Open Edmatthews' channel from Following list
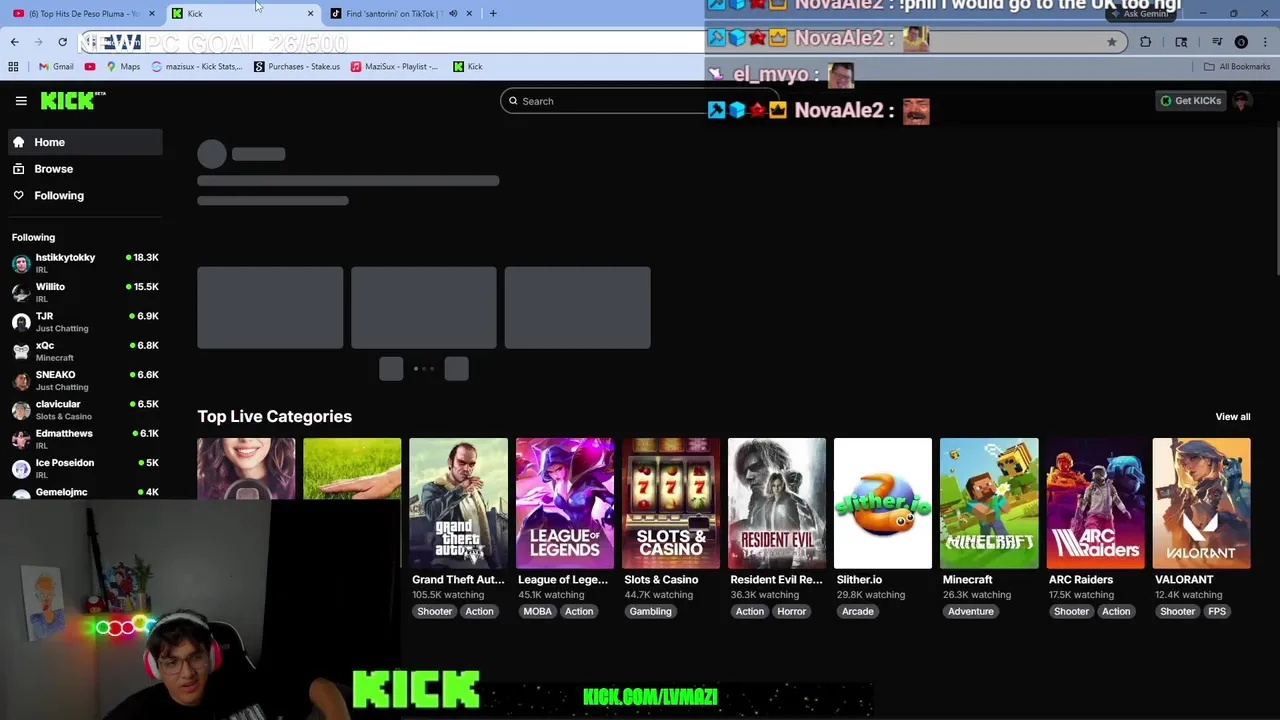Image resolution: width=1280 pixels, height=720 pixels. click(x=86, y=438)
